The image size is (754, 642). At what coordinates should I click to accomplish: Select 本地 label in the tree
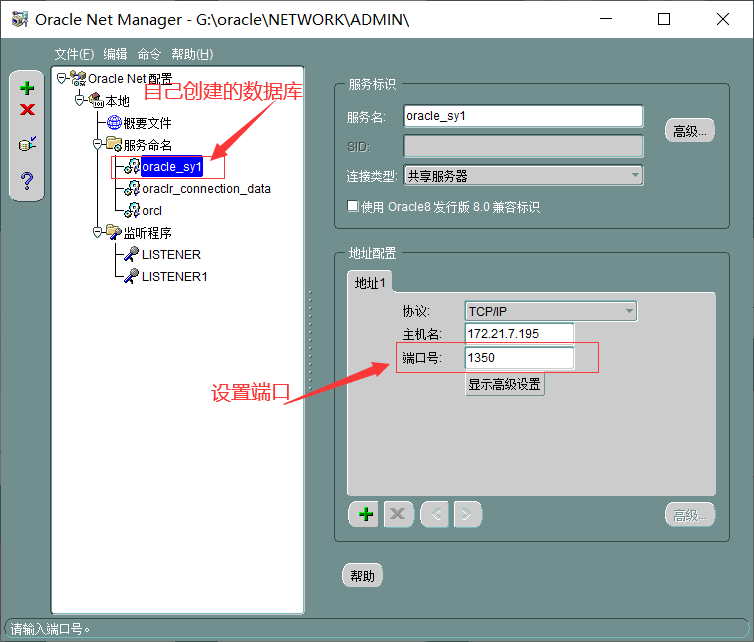tap(118, 101)
